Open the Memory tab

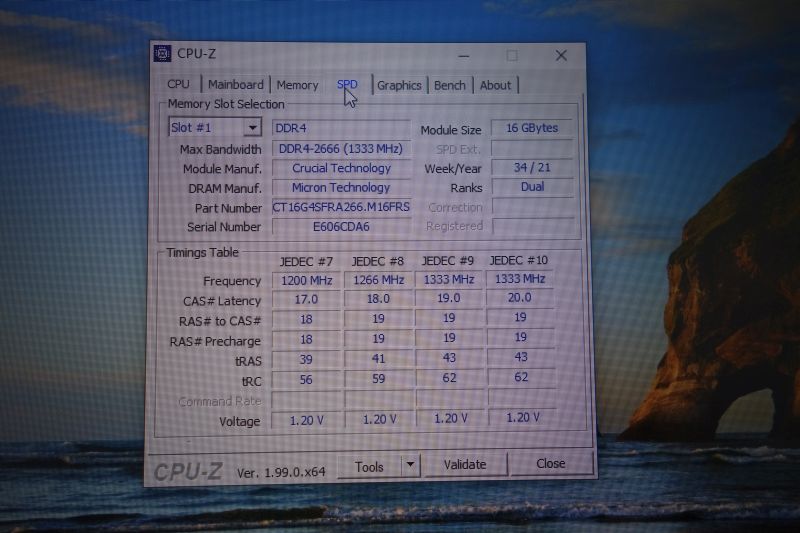297,85
